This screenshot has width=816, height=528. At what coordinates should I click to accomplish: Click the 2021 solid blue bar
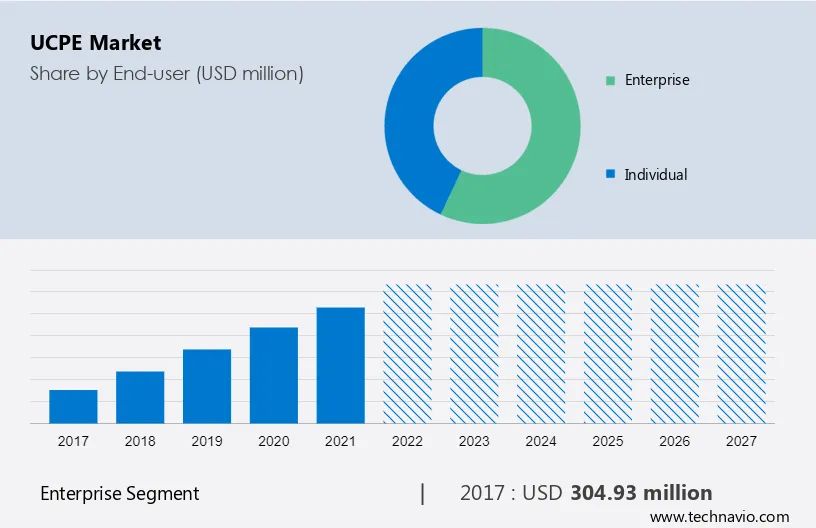click(340, 365)
